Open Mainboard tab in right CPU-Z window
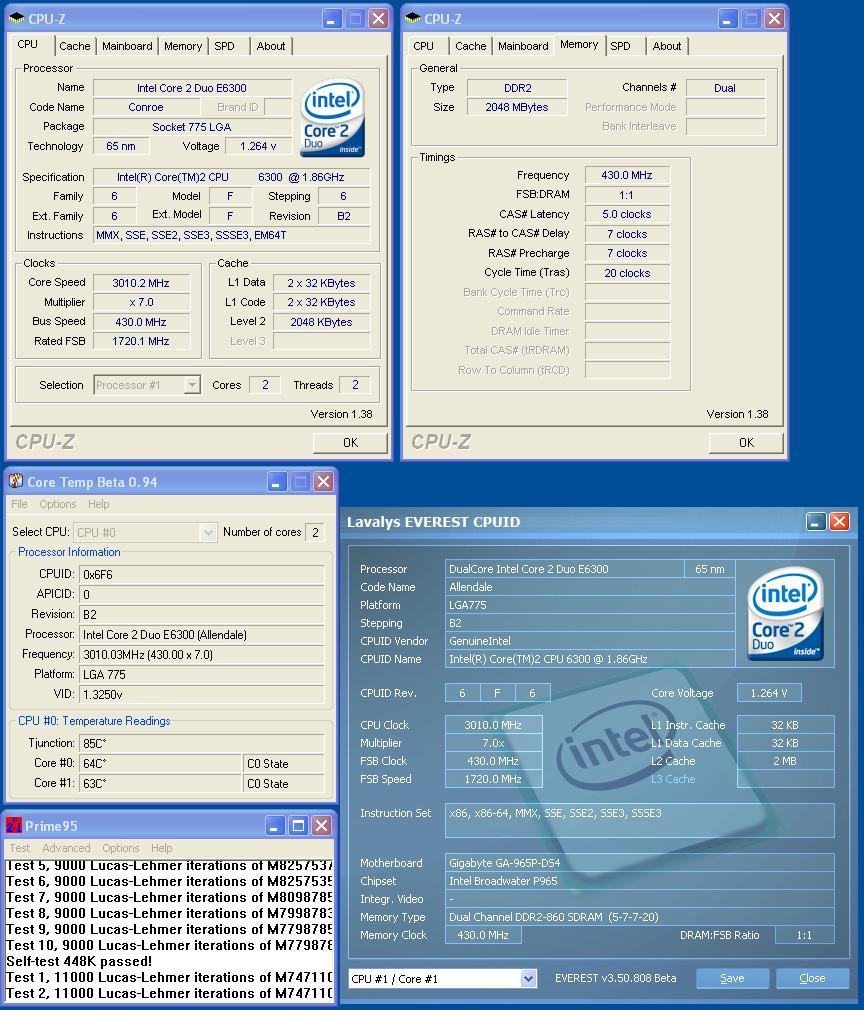Image resolution: width=864 pixels, height=1010 pixels. point(523,46)
